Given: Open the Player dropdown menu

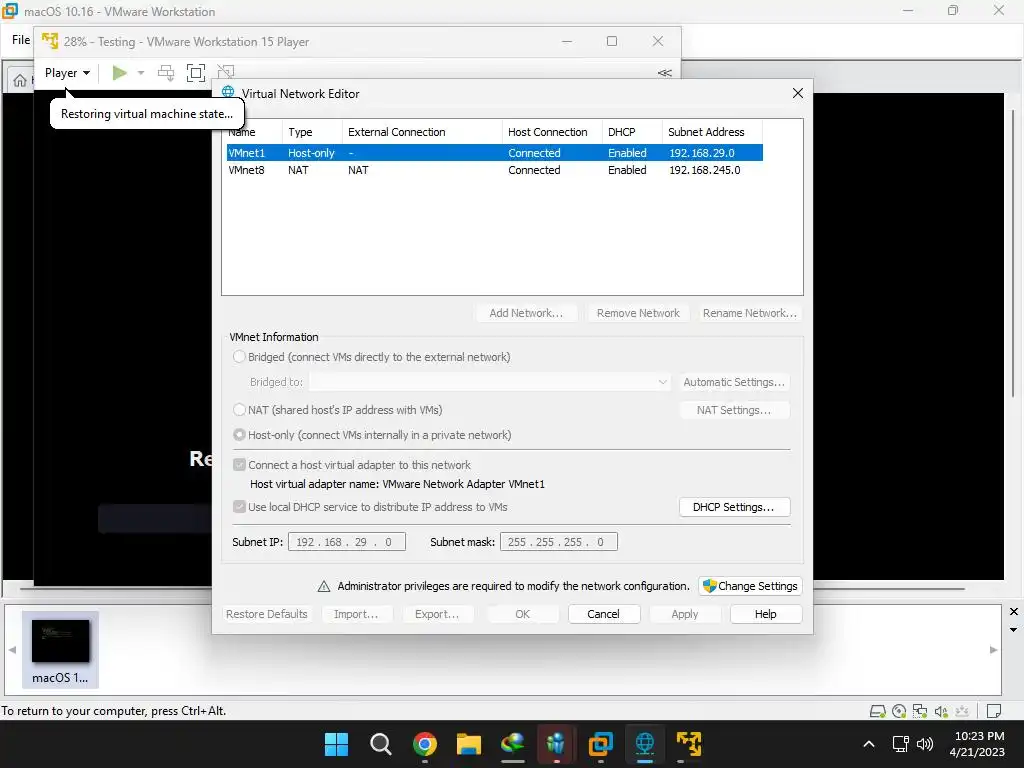Looking at the screenshot, I should point(67,73).
